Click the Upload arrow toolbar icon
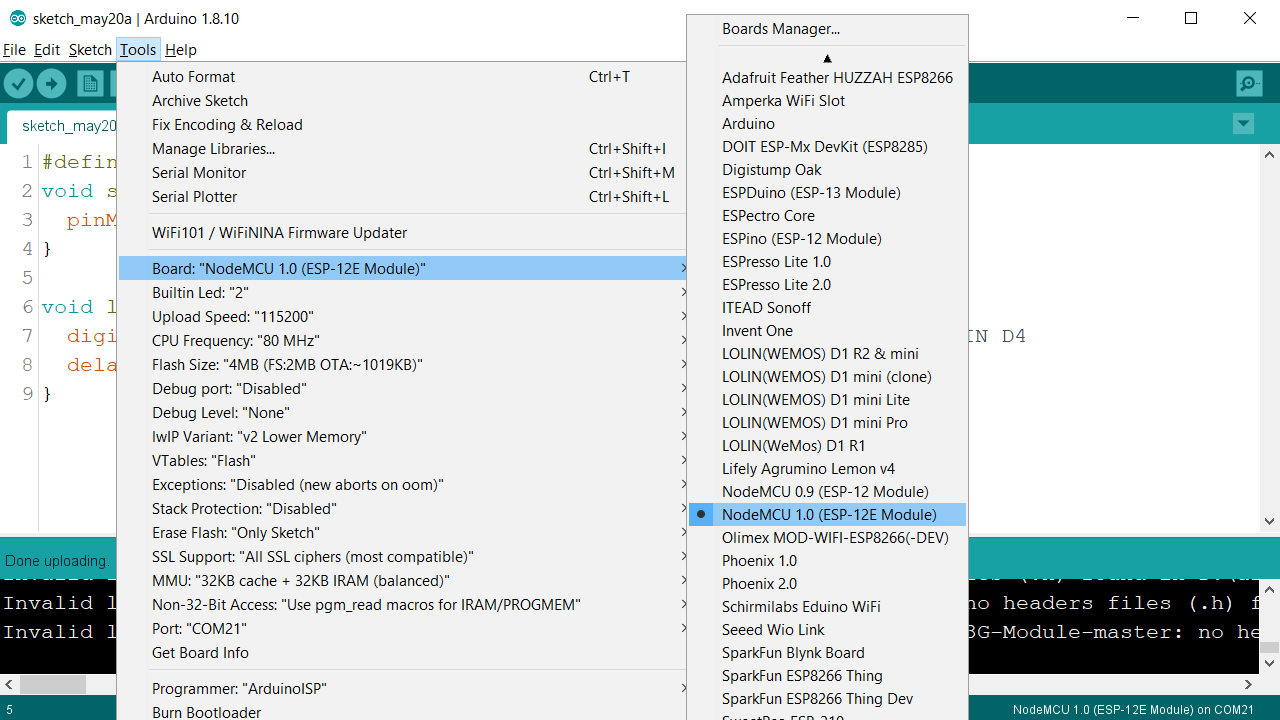This screenshot has height=720, width=1280. point(52,84)
